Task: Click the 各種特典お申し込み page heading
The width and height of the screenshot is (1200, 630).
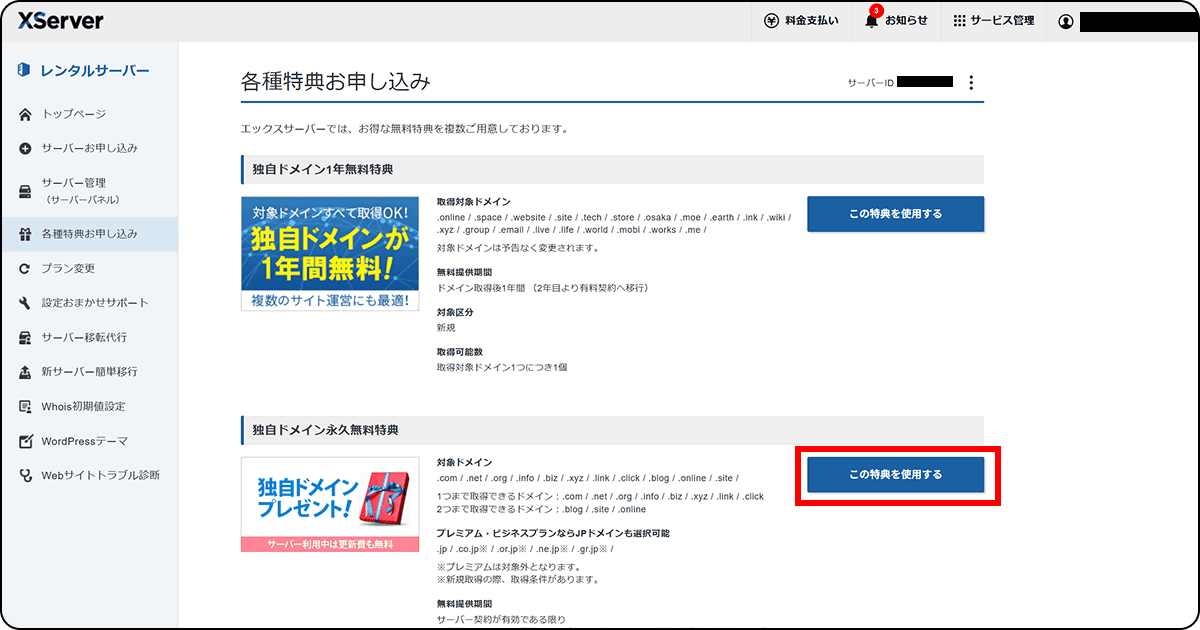Action: [x=336, y=82]
